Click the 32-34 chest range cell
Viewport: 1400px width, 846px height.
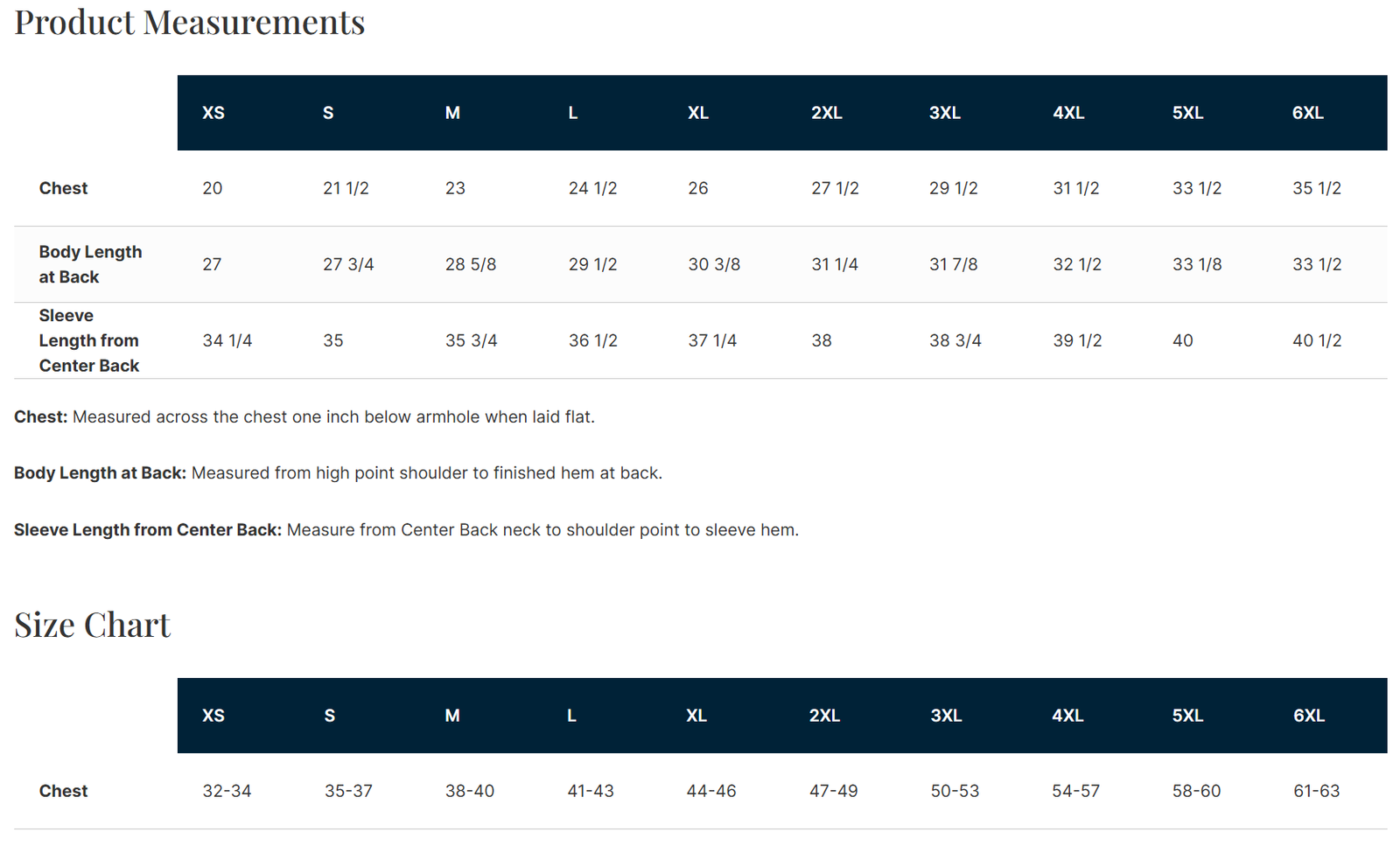[x=227, y=791]
